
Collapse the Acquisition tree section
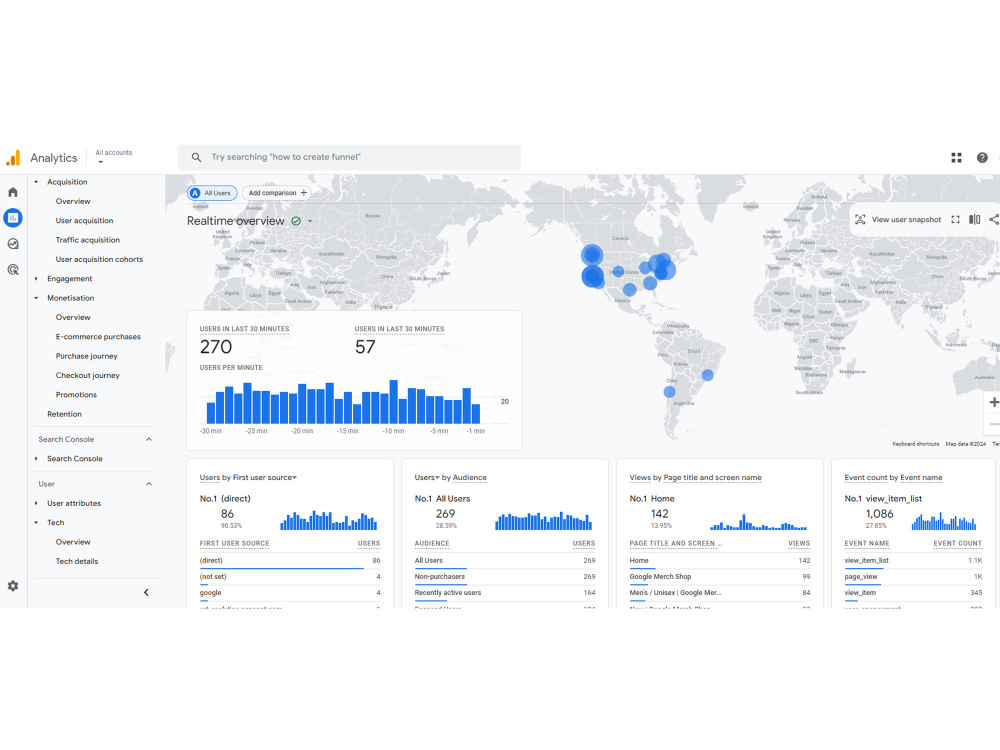pyautogui.click(x=36, y=182)
